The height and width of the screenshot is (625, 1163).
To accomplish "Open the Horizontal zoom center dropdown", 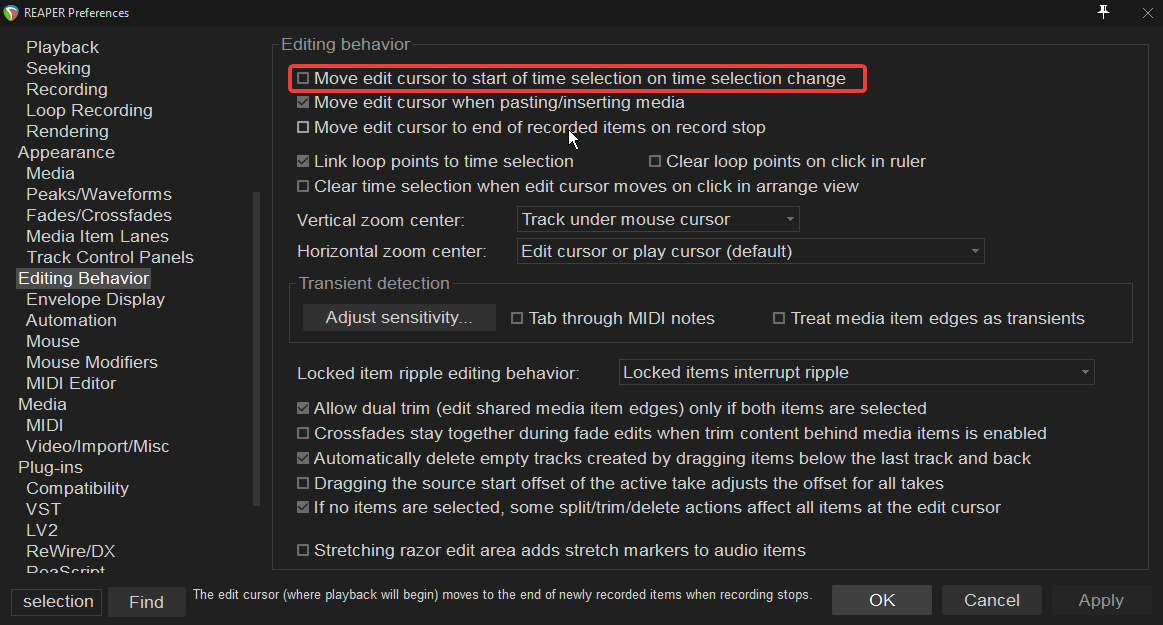I will coord(751,251).
